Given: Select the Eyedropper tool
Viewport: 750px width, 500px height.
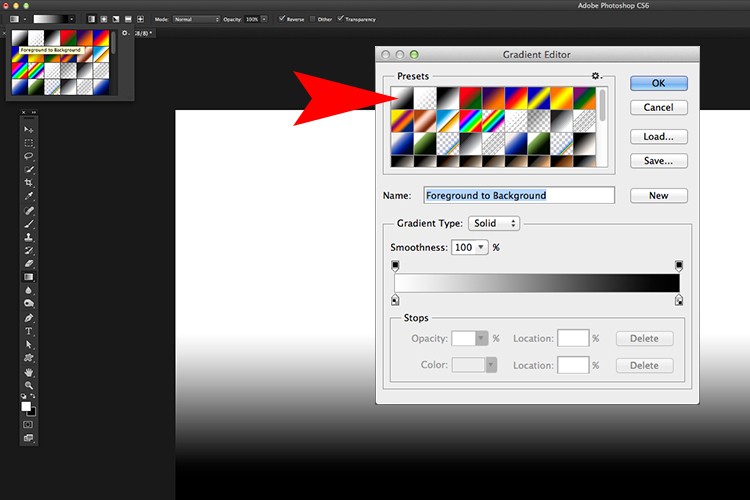Looking at the screenshot, I should [29, 196].
